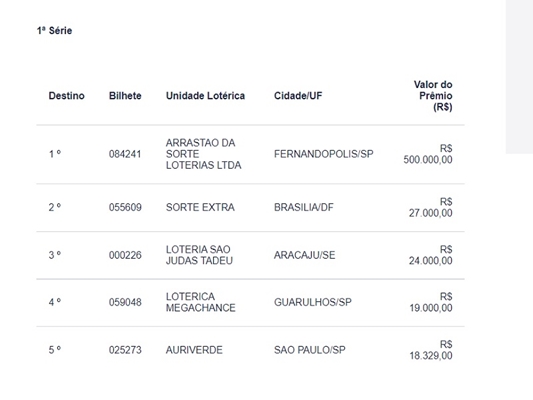This screenshot has width=533, height=400.
Task: Click the R$ 18.329,00 prize value
Action: (431, 350)
